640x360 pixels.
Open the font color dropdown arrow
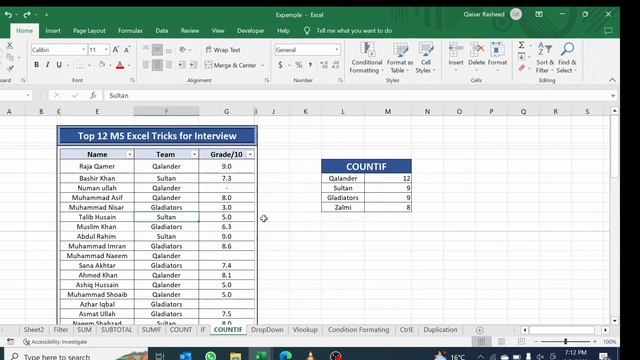pos(129,65)
